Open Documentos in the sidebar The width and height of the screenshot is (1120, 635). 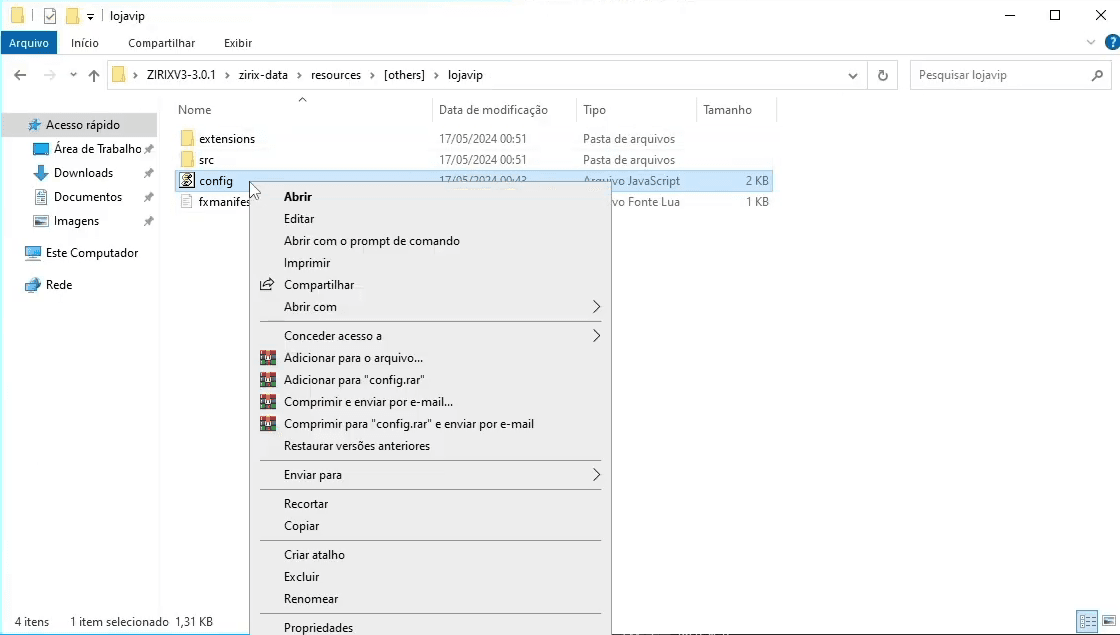coord(88,197)
